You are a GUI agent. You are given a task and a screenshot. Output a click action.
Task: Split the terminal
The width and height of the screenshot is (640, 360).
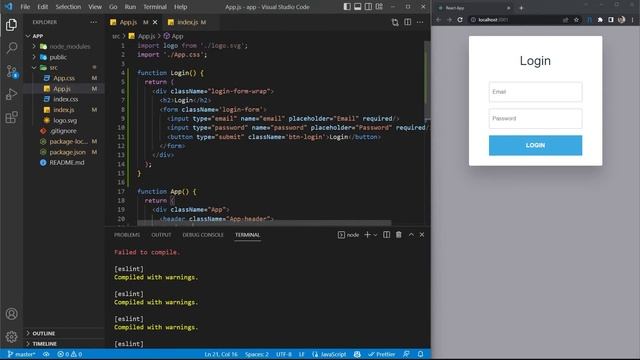pyautogui.click(x=387, y=235)
